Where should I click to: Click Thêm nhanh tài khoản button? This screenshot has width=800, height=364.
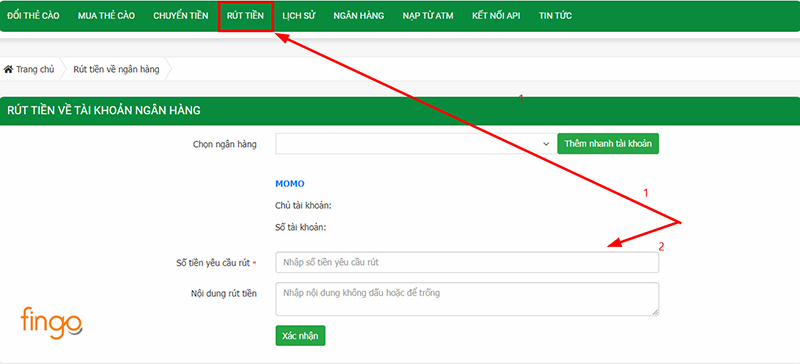point(608,143)
